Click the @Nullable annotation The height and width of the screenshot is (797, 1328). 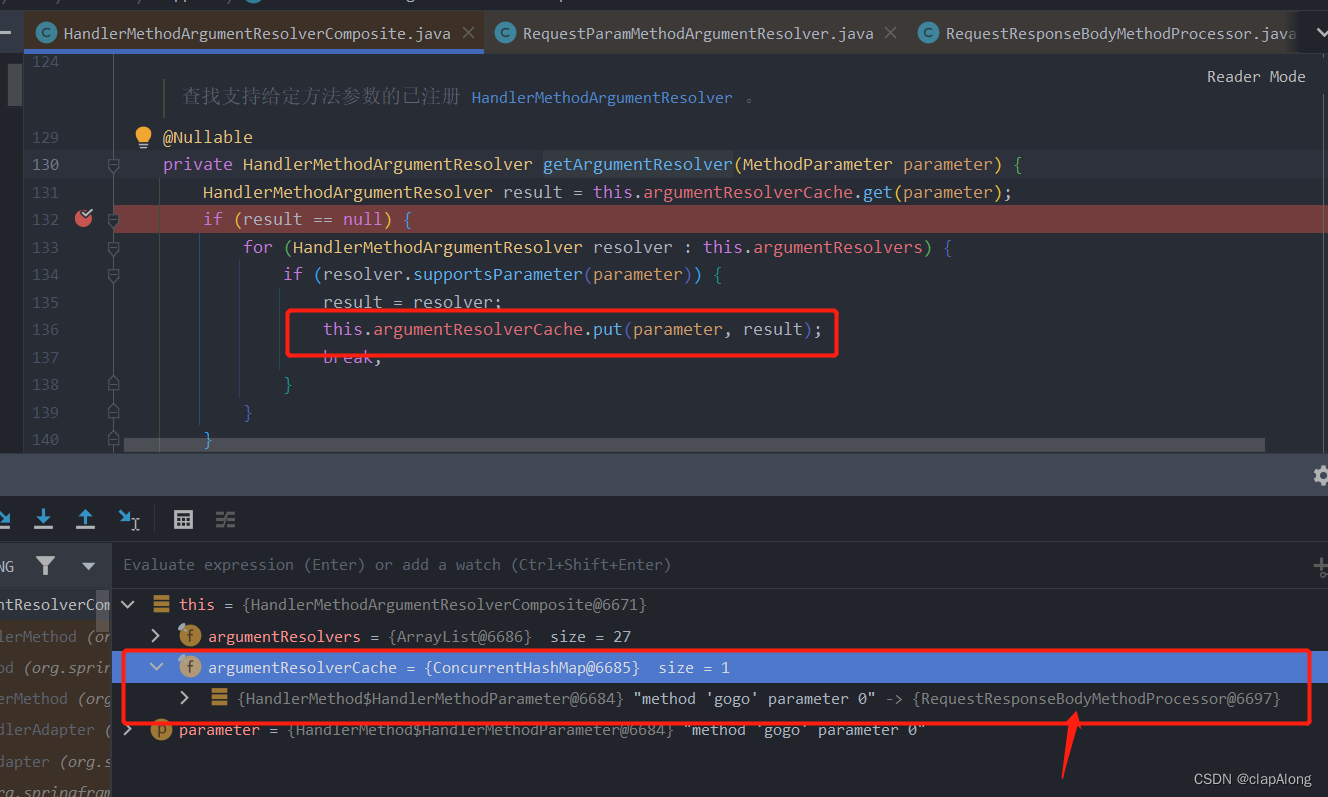click(x=208, y=137)
